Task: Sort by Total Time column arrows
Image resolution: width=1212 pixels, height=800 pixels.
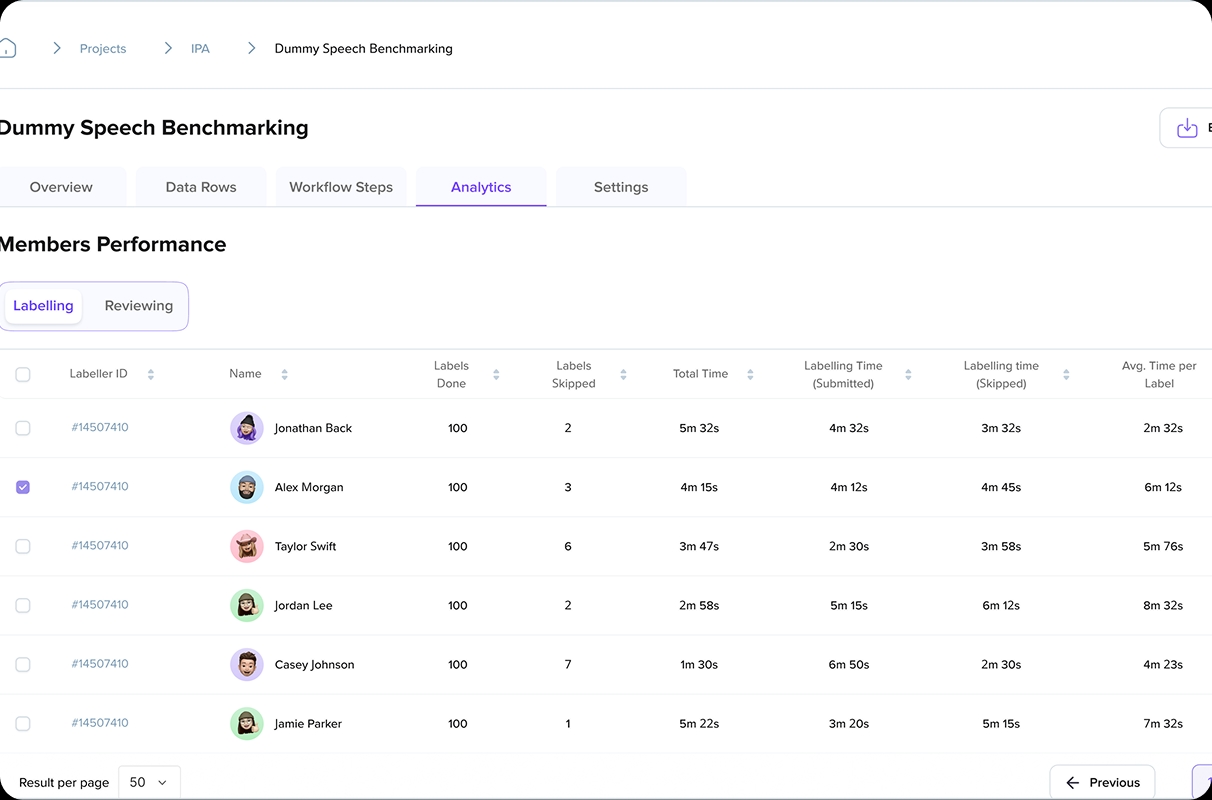Action: [750, 375]
